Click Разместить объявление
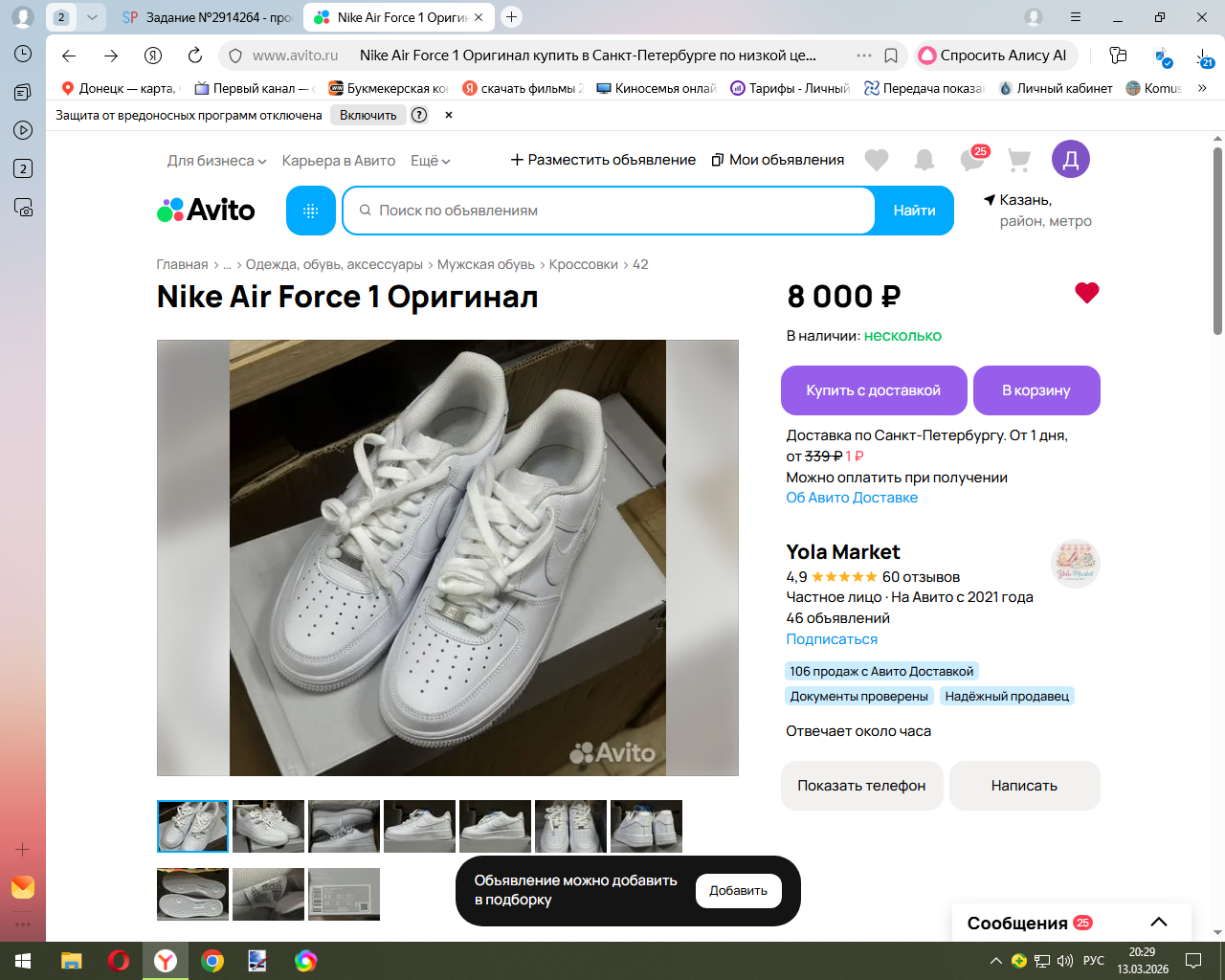The image size is (1225, 980). tap(603, 160)
